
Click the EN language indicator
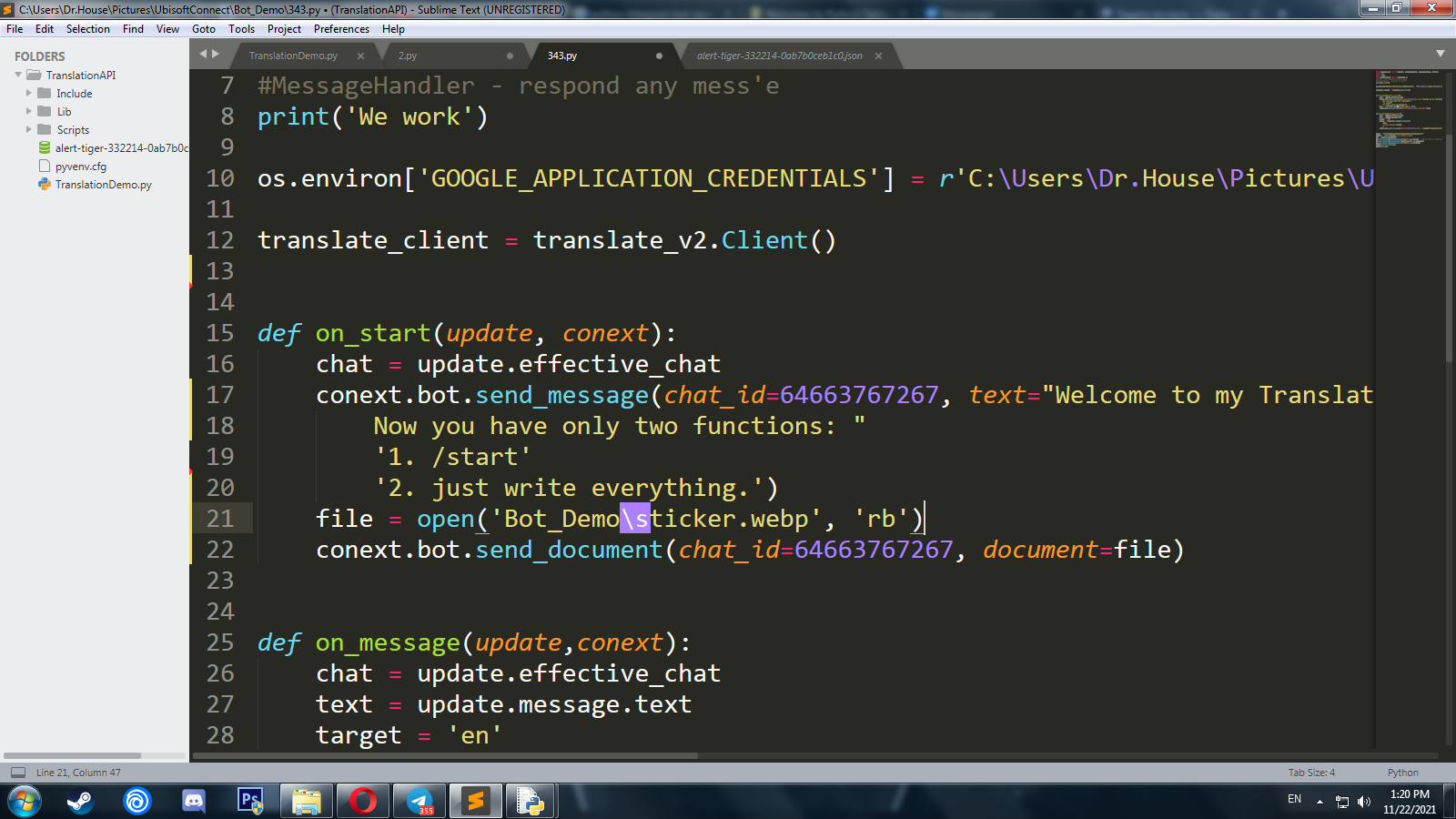click(1294, 800)
